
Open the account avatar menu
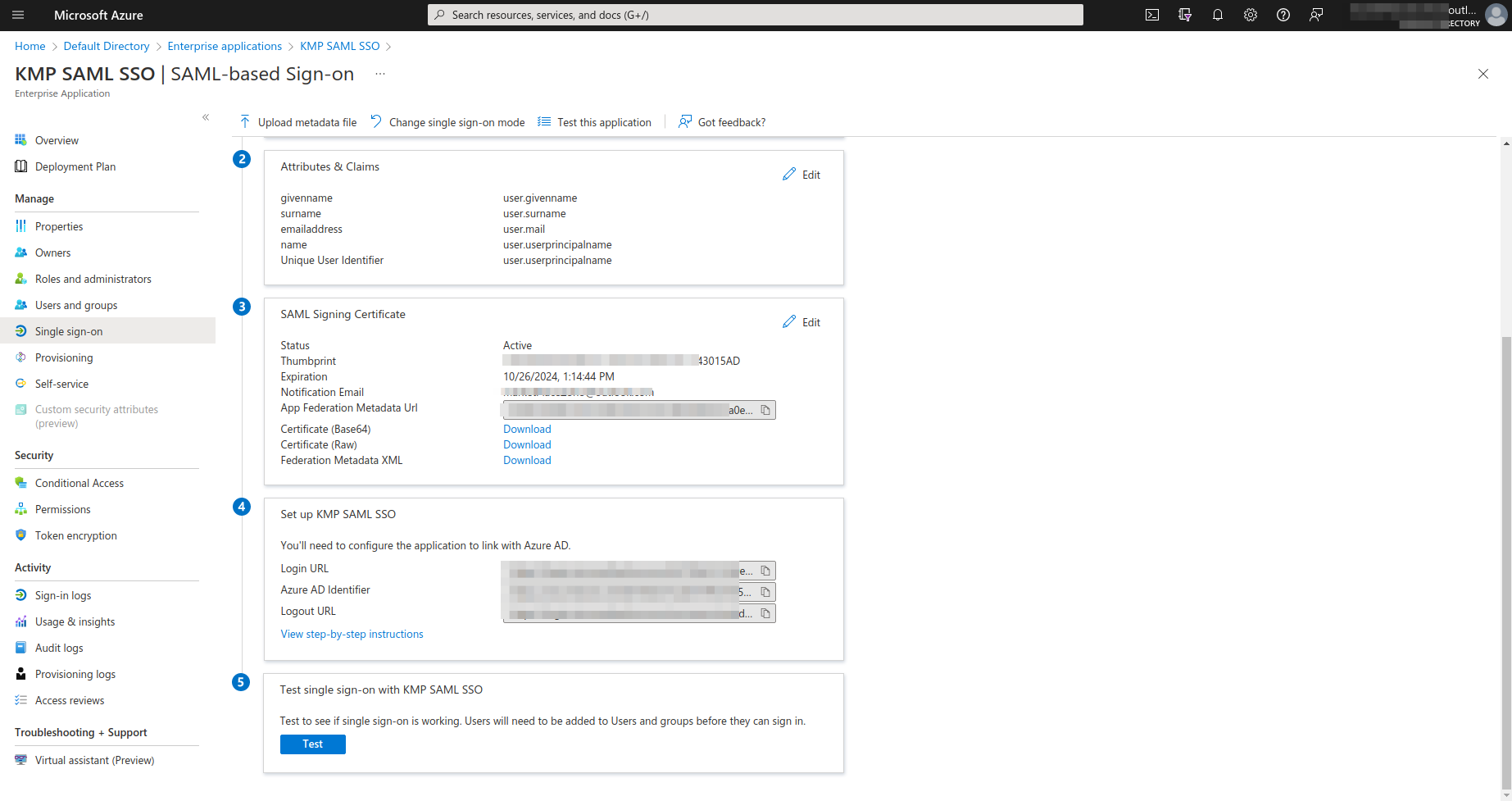[x=1496, y=15]
